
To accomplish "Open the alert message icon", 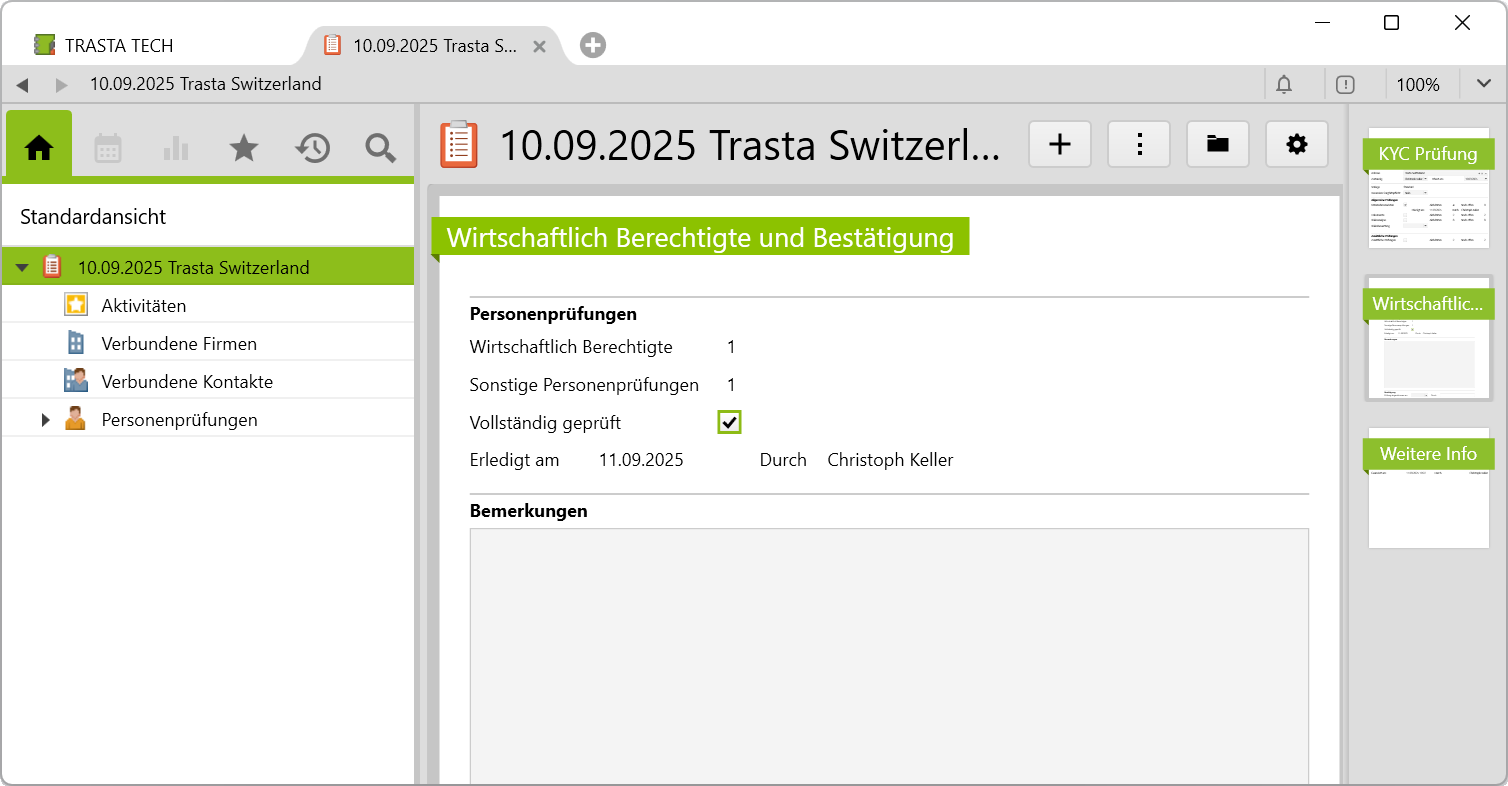I will click(1345, 85).
